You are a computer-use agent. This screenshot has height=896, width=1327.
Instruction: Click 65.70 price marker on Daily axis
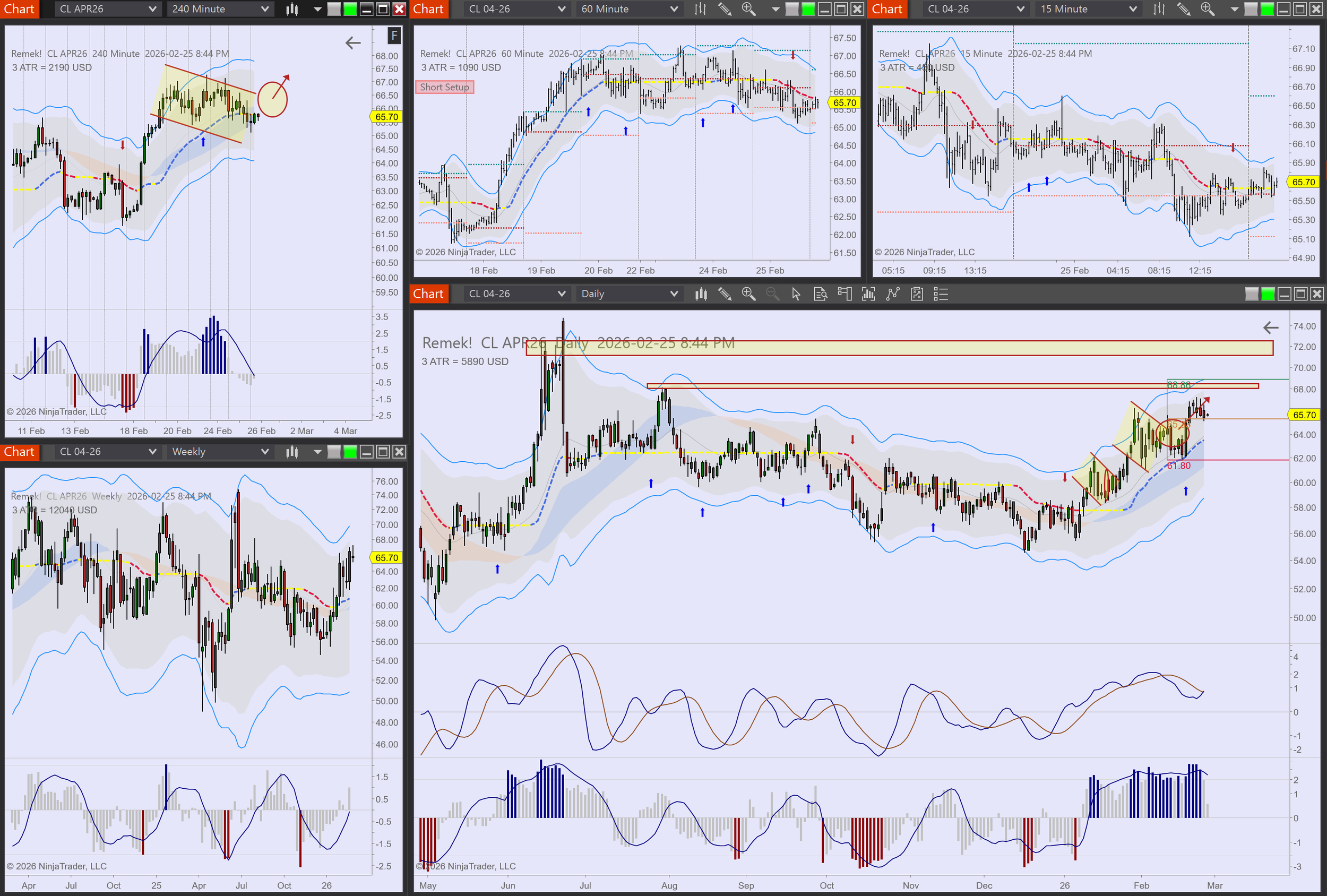pos(1304,415)
